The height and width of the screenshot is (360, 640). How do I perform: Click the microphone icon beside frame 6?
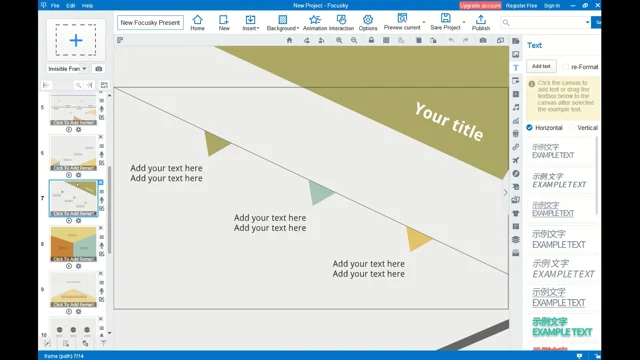(102, 154)
